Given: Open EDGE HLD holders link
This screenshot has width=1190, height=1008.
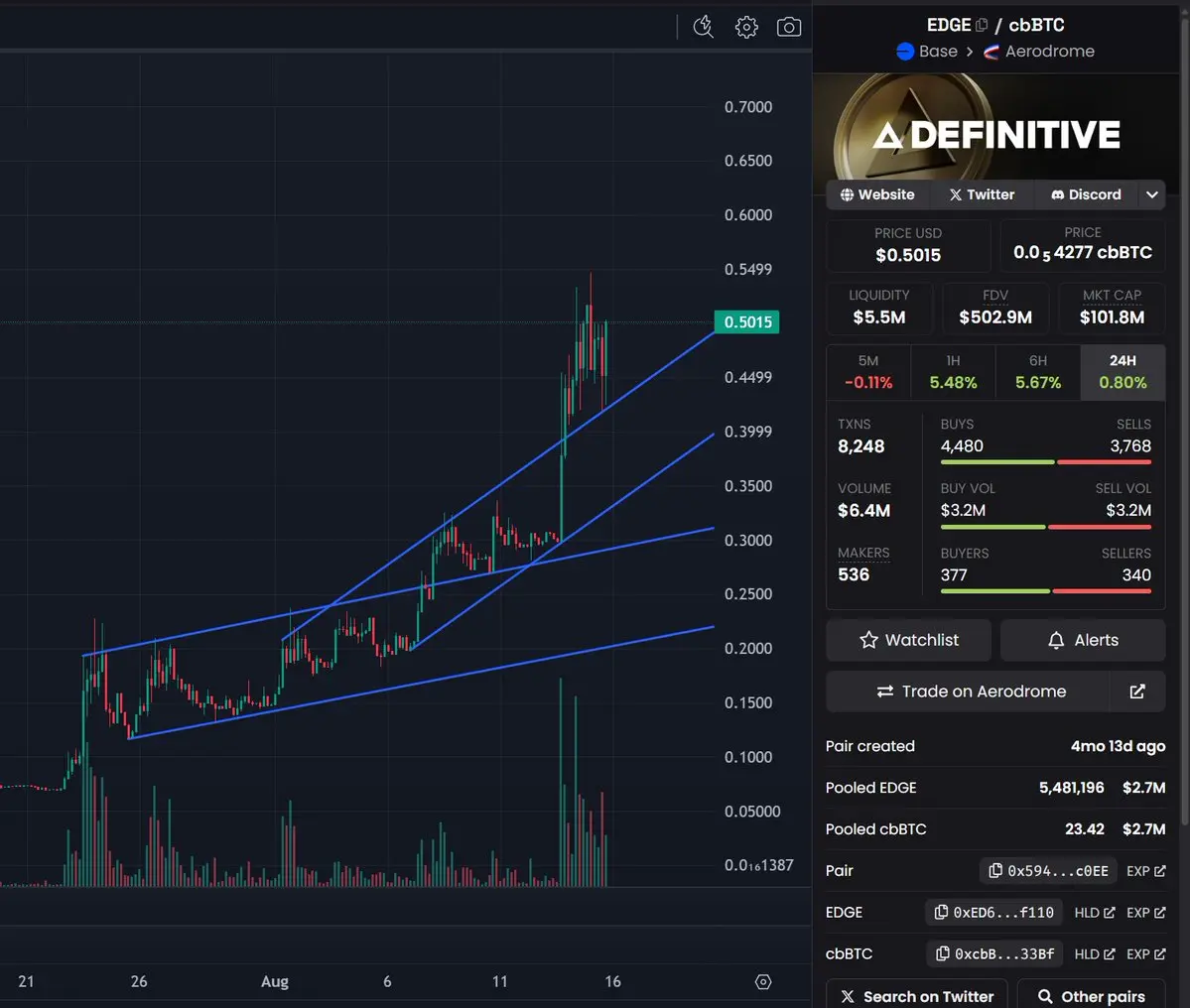Looking at the screenshot, I should pyautogui.click(x=1095, y=913).
